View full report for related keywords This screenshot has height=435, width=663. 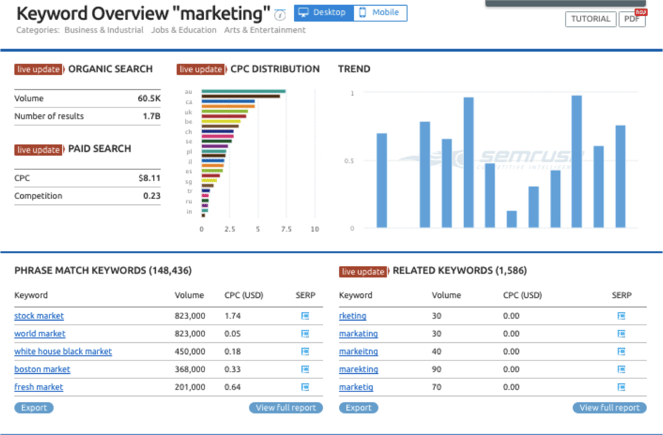pos(609,408)
